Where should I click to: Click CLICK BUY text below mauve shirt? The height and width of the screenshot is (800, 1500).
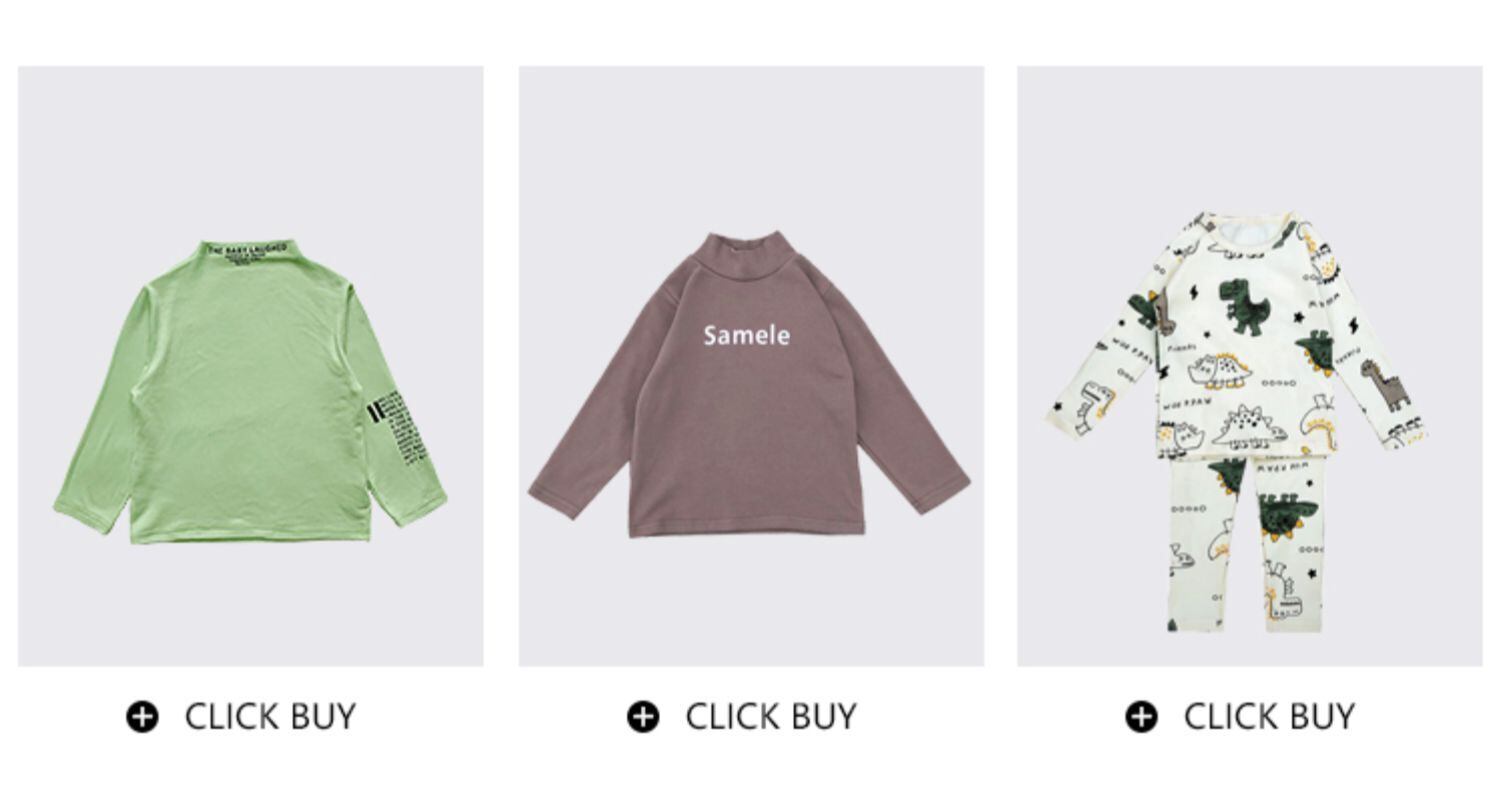click(771, 717)
